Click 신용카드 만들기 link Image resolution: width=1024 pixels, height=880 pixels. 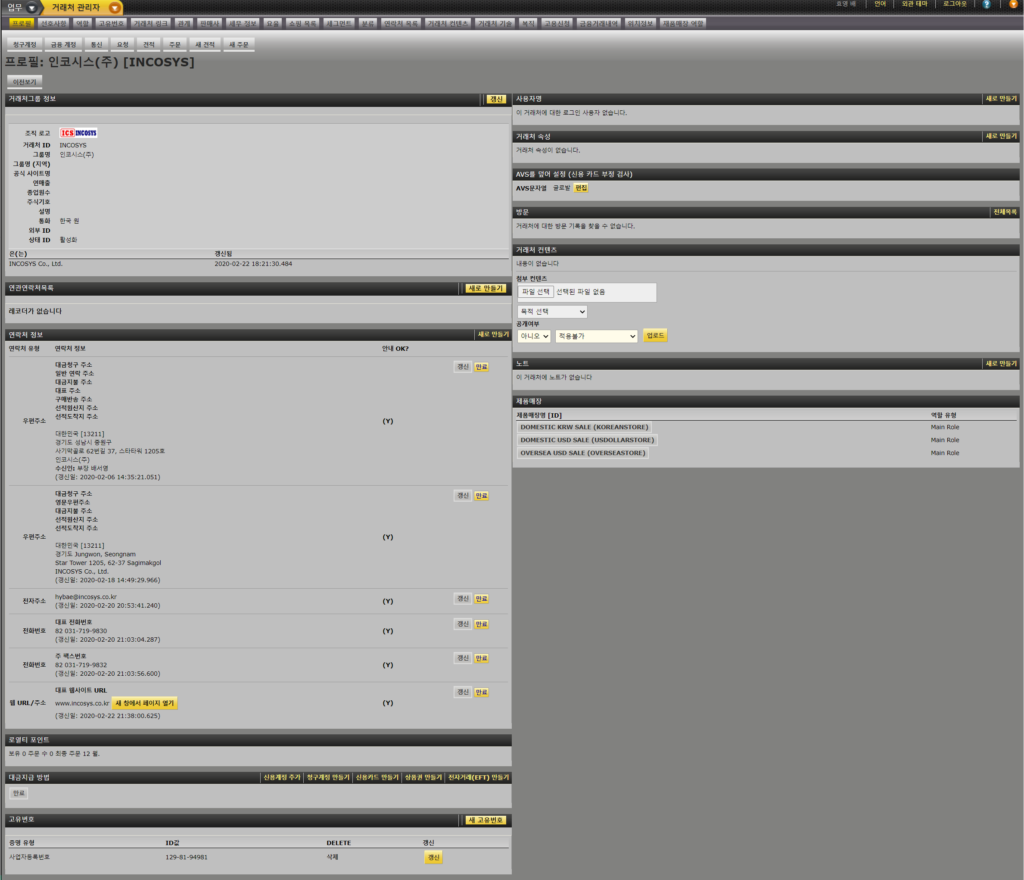376,777
